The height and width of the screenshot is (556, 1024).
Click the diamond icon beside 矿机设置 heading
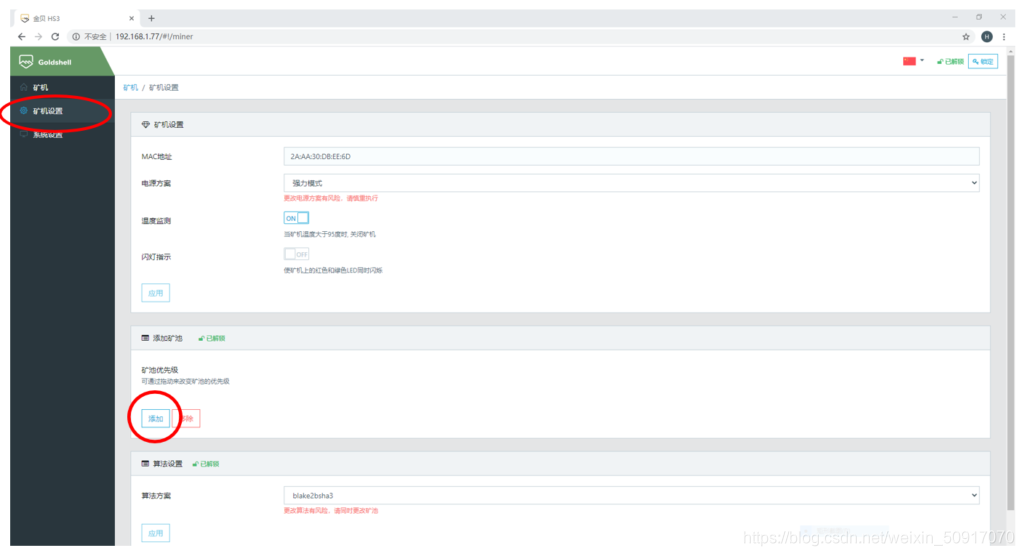coord(146,124)
